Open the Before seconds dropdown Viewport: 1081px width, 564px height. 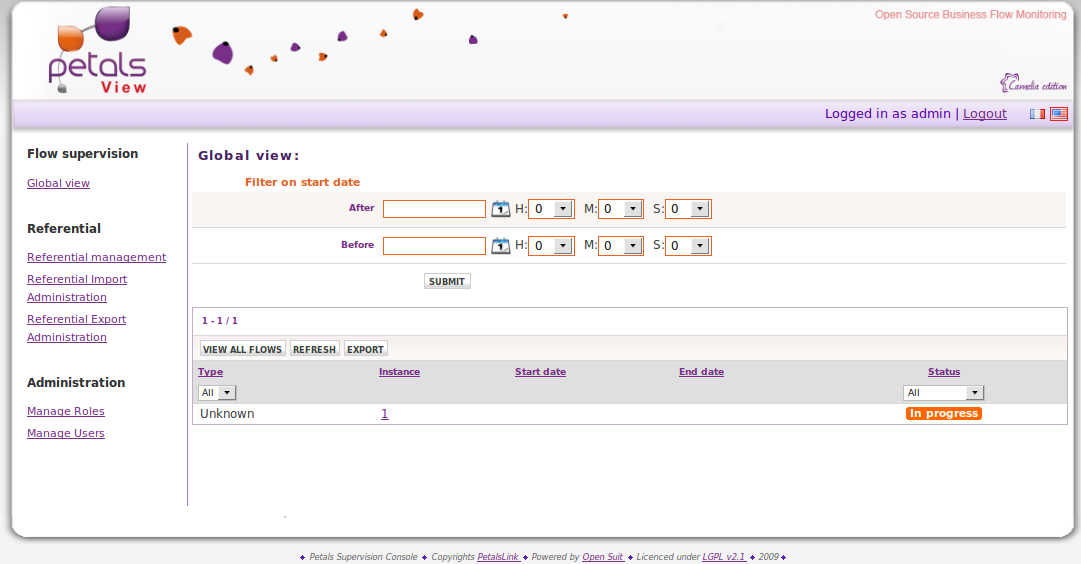pos(688,246)
